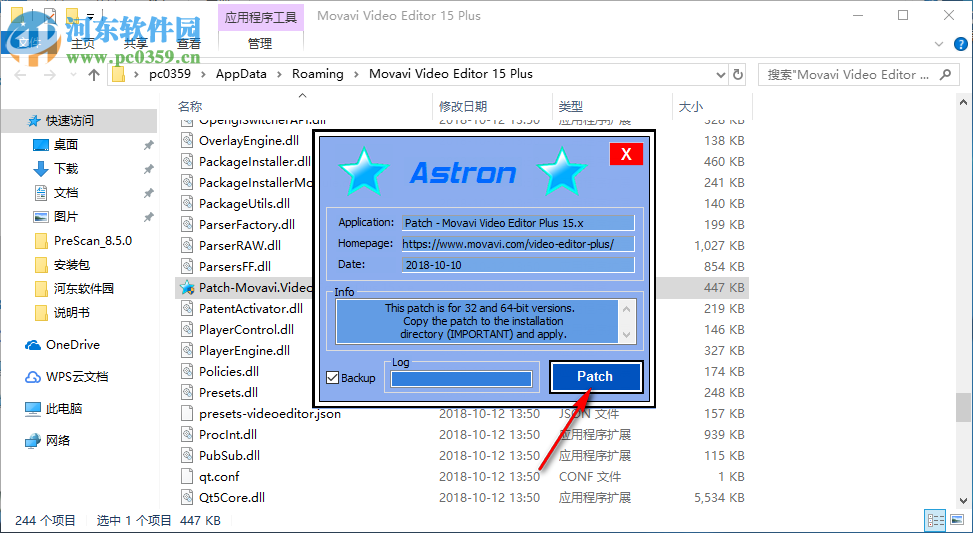The image size is (973, 533).
Task: Click the Patch button in Astron dialog
Action: 595,377
